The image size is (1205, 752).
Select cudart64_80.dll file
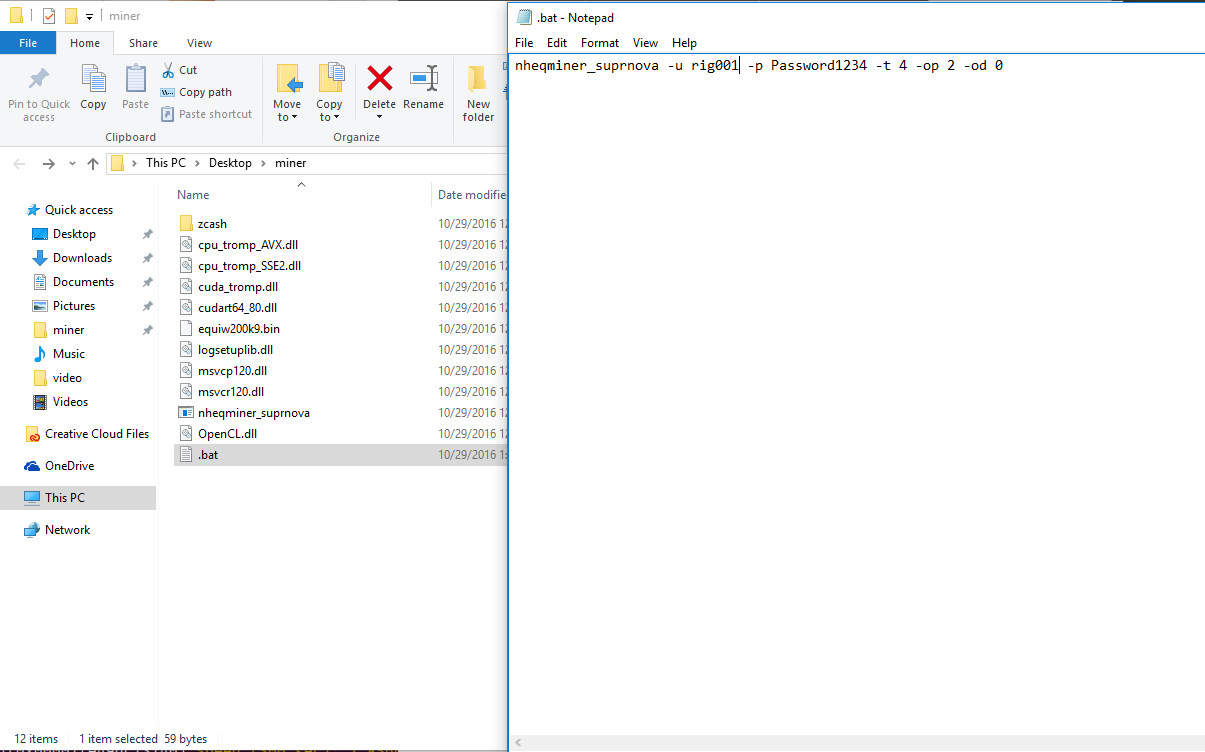pos(238,308)
